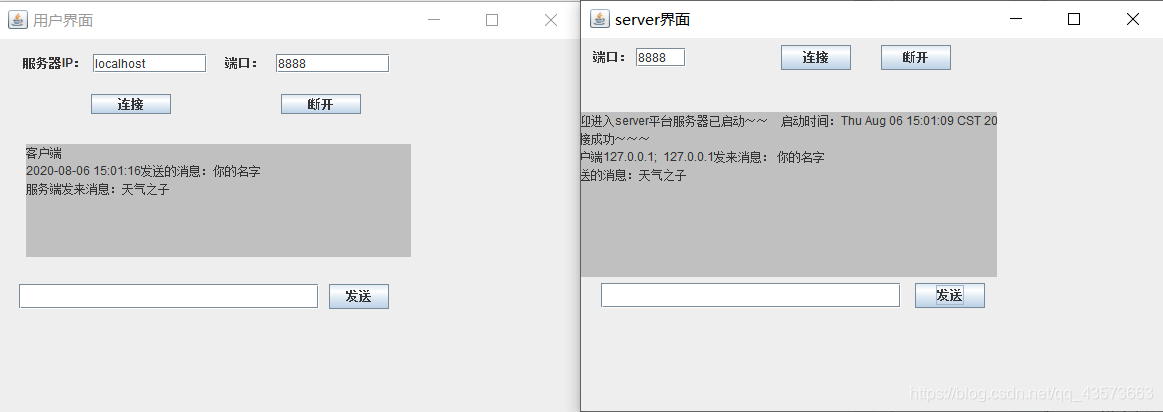
Task: Click the 端口: label in 用户界面
Action: click(x=241, y=63)
